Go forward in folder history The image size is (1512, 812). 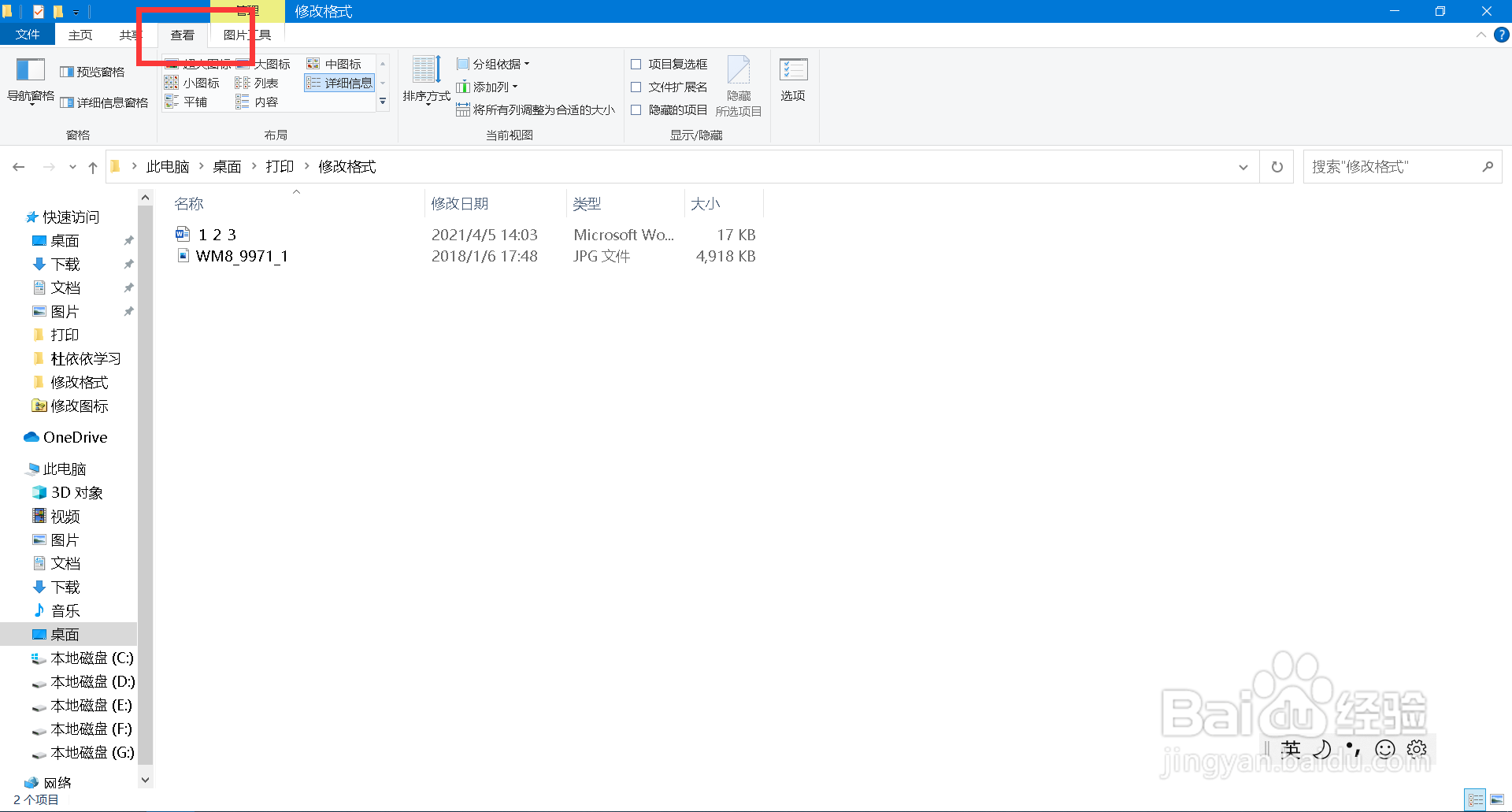point(49,167)
